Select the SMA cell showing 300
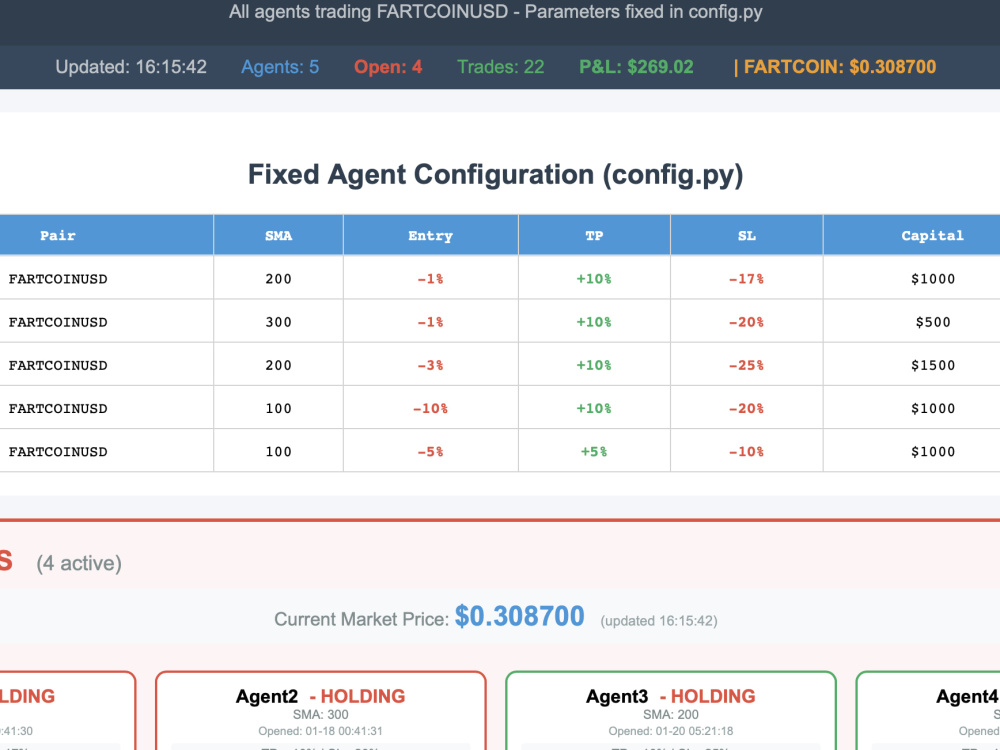Screen dimensions: 1000x750 tap(279, 322)
